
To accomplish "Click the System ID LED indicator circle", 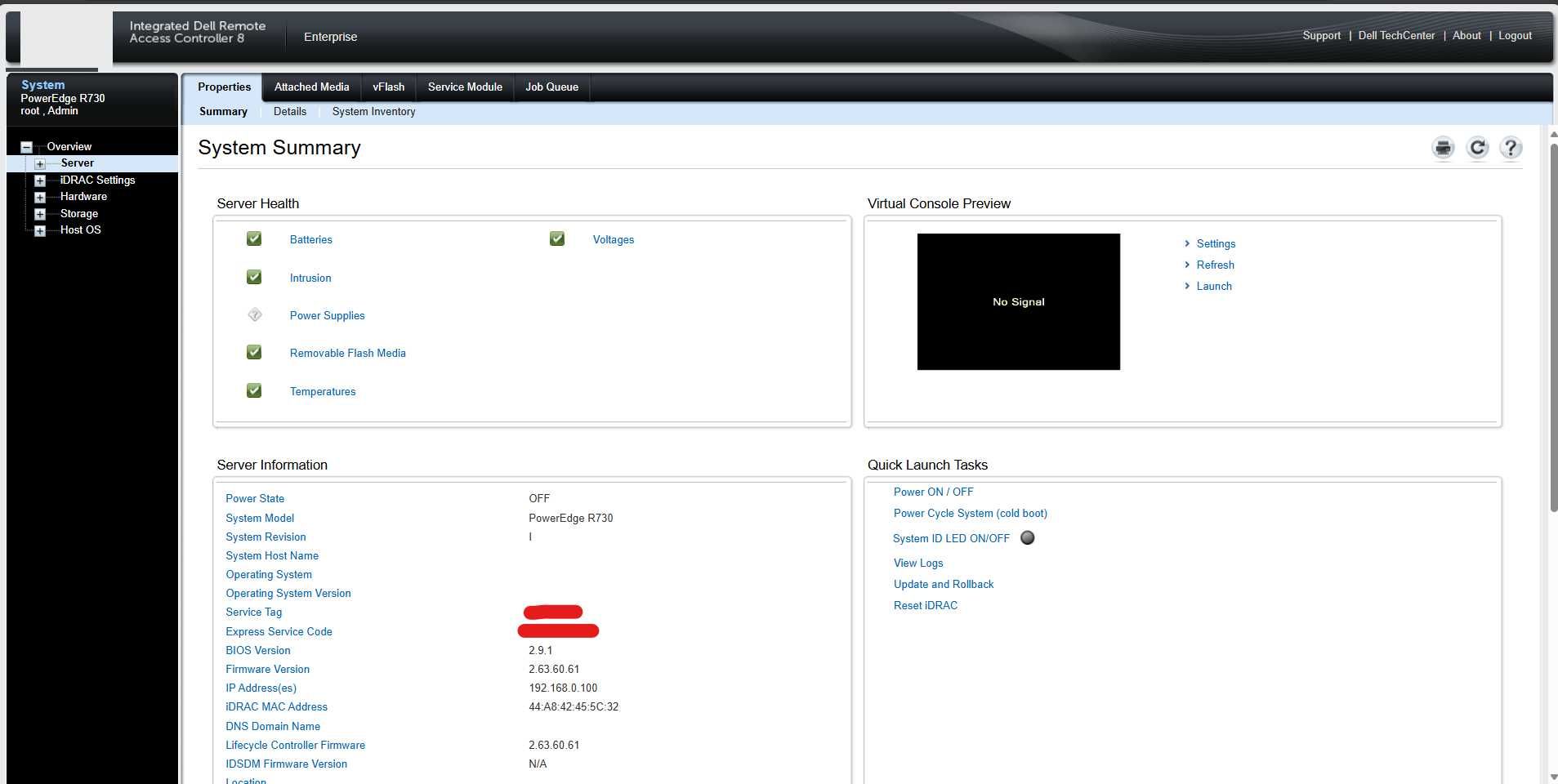I will 1028,537.
